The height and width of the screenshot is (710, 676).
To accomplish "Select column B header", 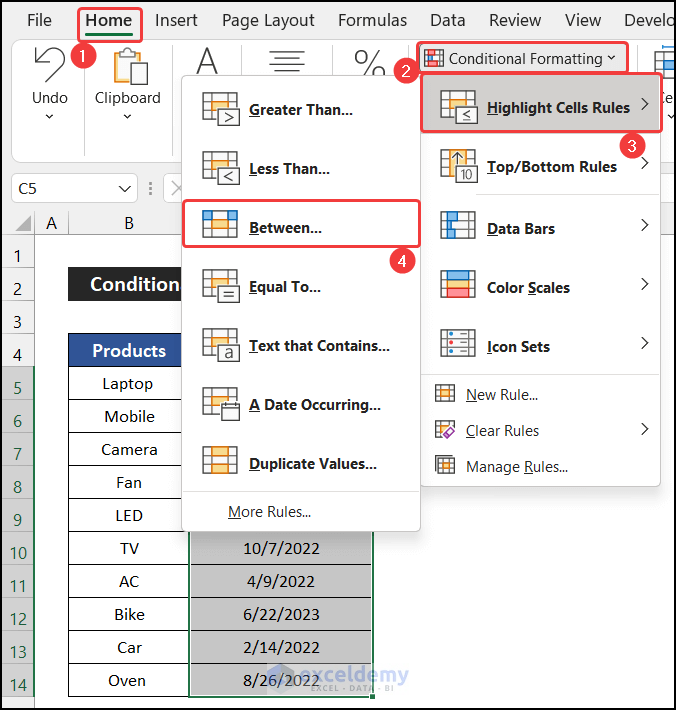I will click(129, 223).
